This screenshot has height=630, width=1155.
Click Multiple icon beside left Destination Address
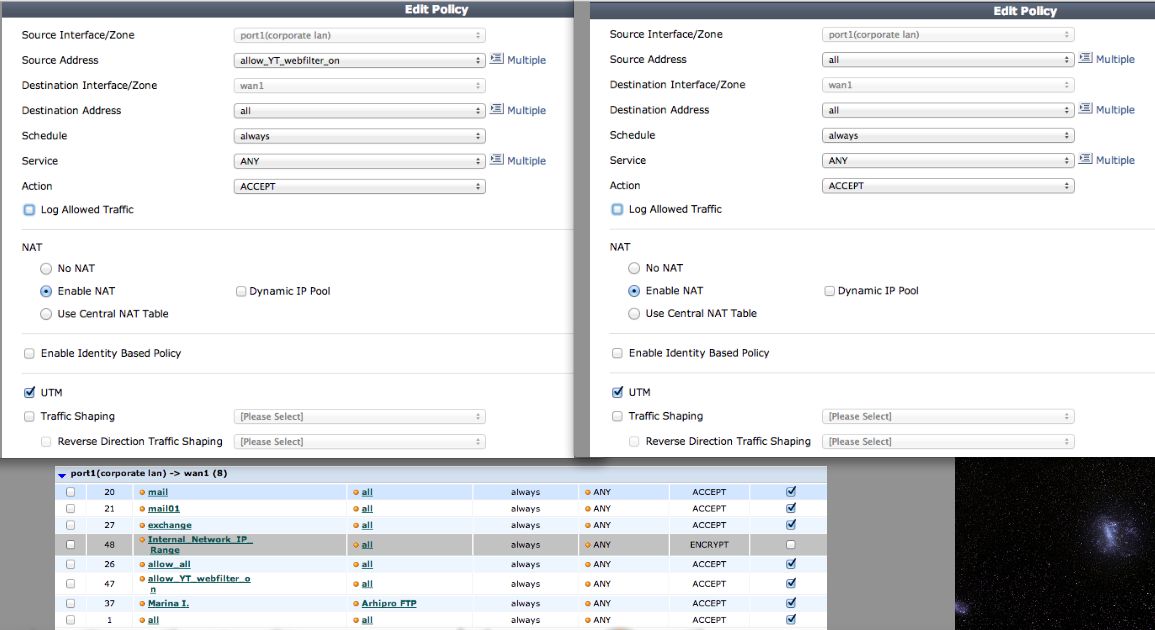tap(497, 109)
